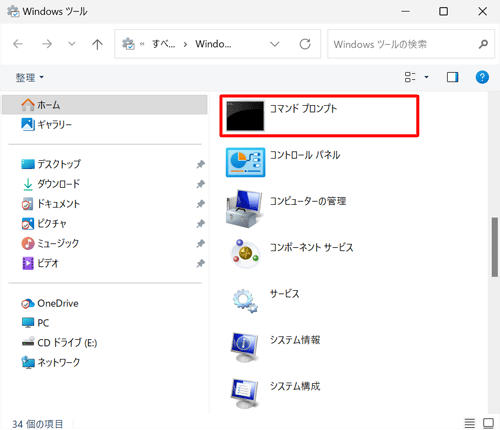Open ドキュメント quick access folder

(x=51, y=204)
